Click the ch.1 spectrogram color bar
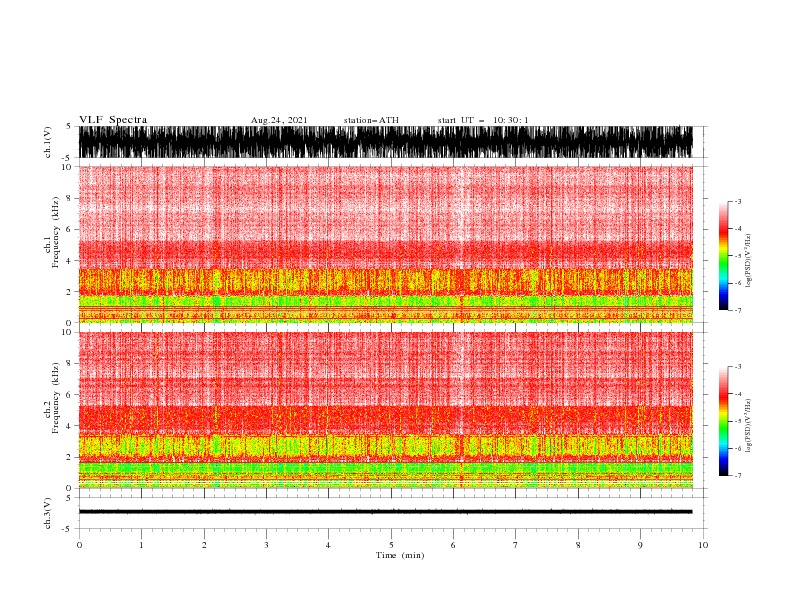792x612 pixels. coord(723,256)
